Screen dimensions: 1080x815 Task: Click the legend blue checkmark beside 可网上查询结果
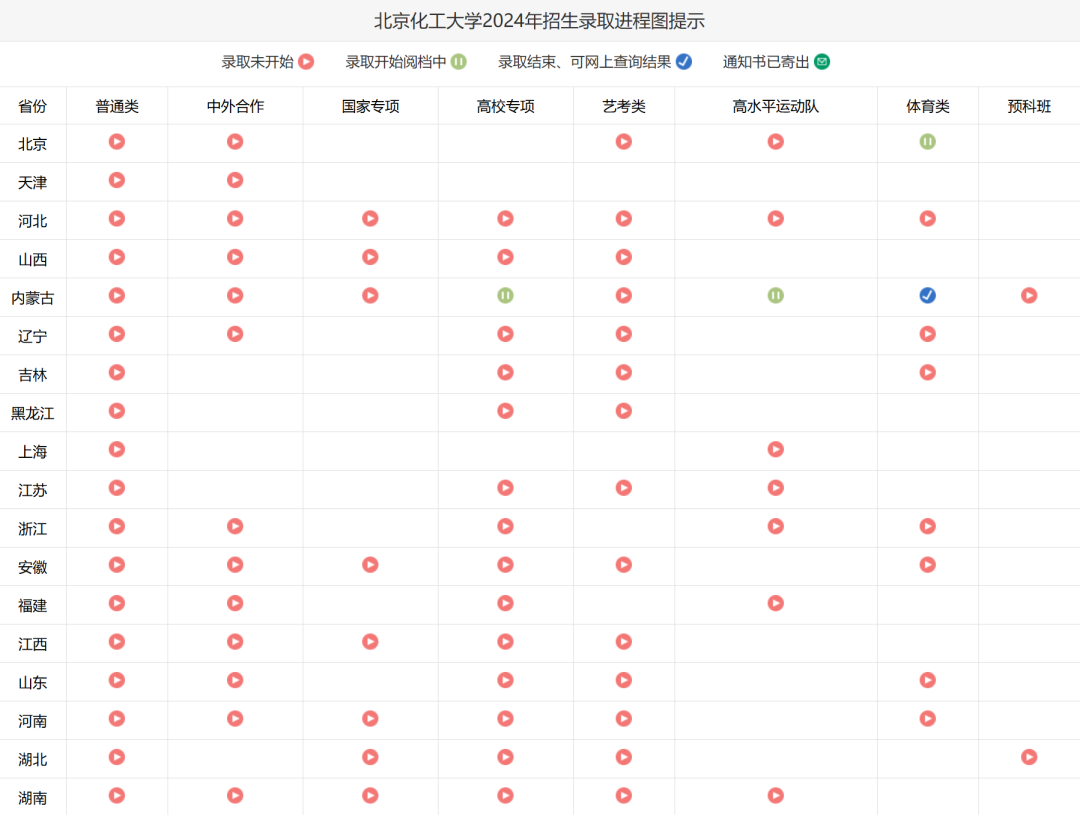coord(683,62)
